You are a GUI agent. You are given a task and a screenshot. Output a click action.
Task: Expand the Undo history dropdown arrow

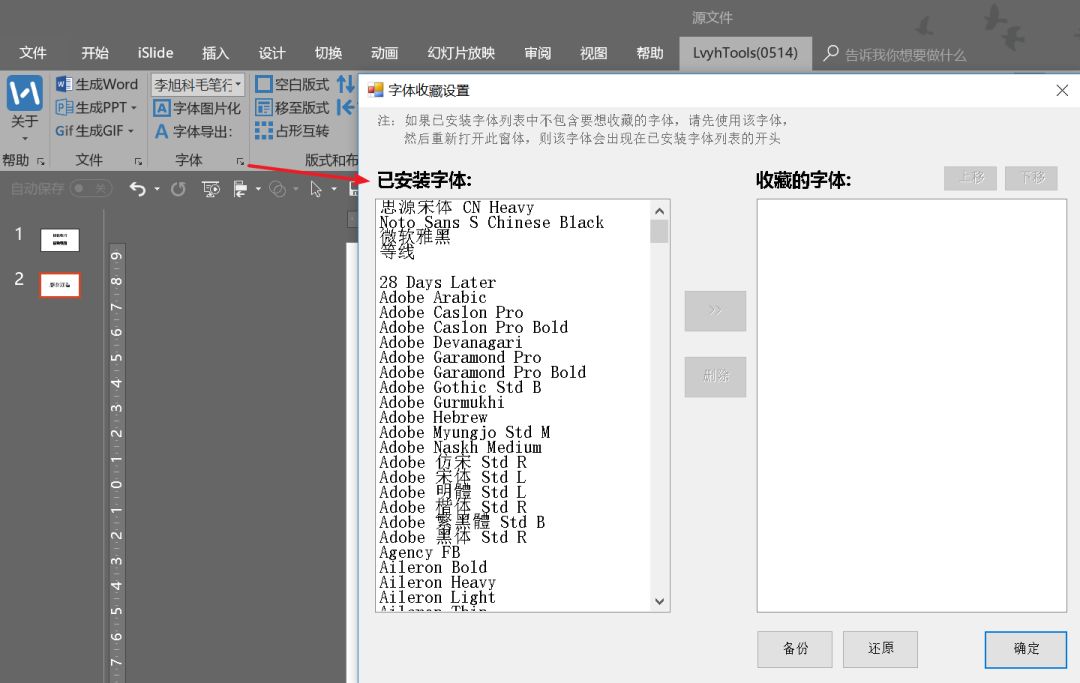157,189
